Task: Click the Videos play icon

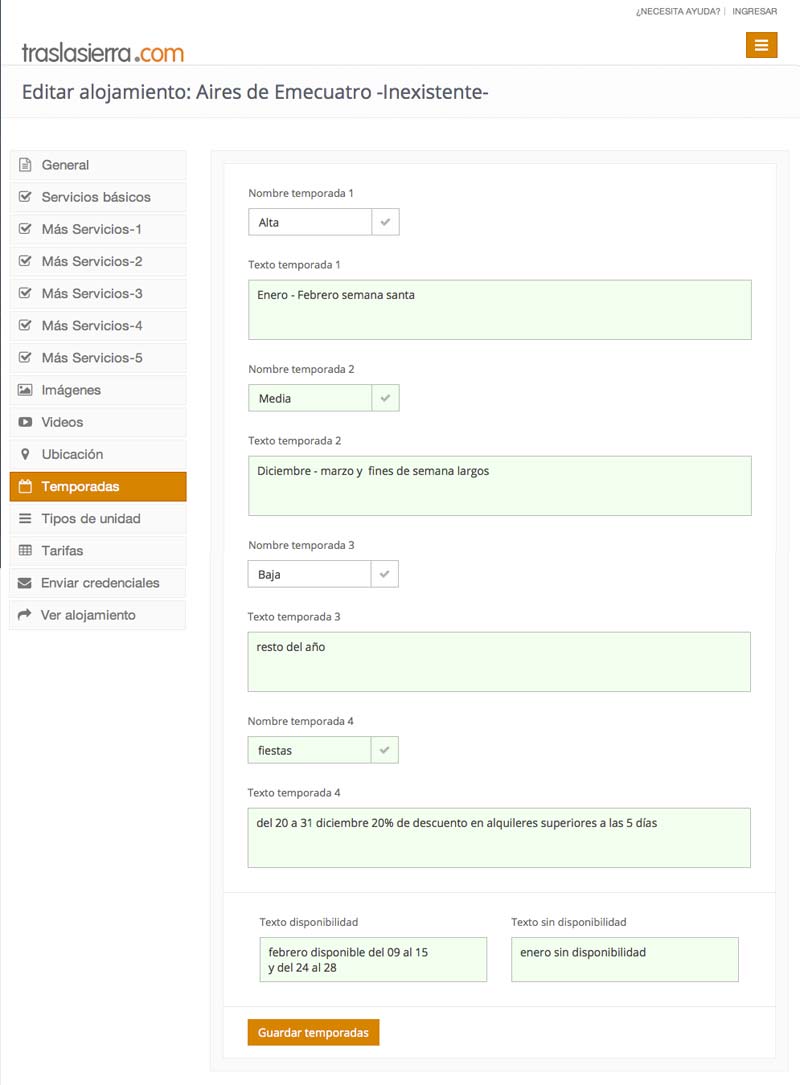Action: 25,422
